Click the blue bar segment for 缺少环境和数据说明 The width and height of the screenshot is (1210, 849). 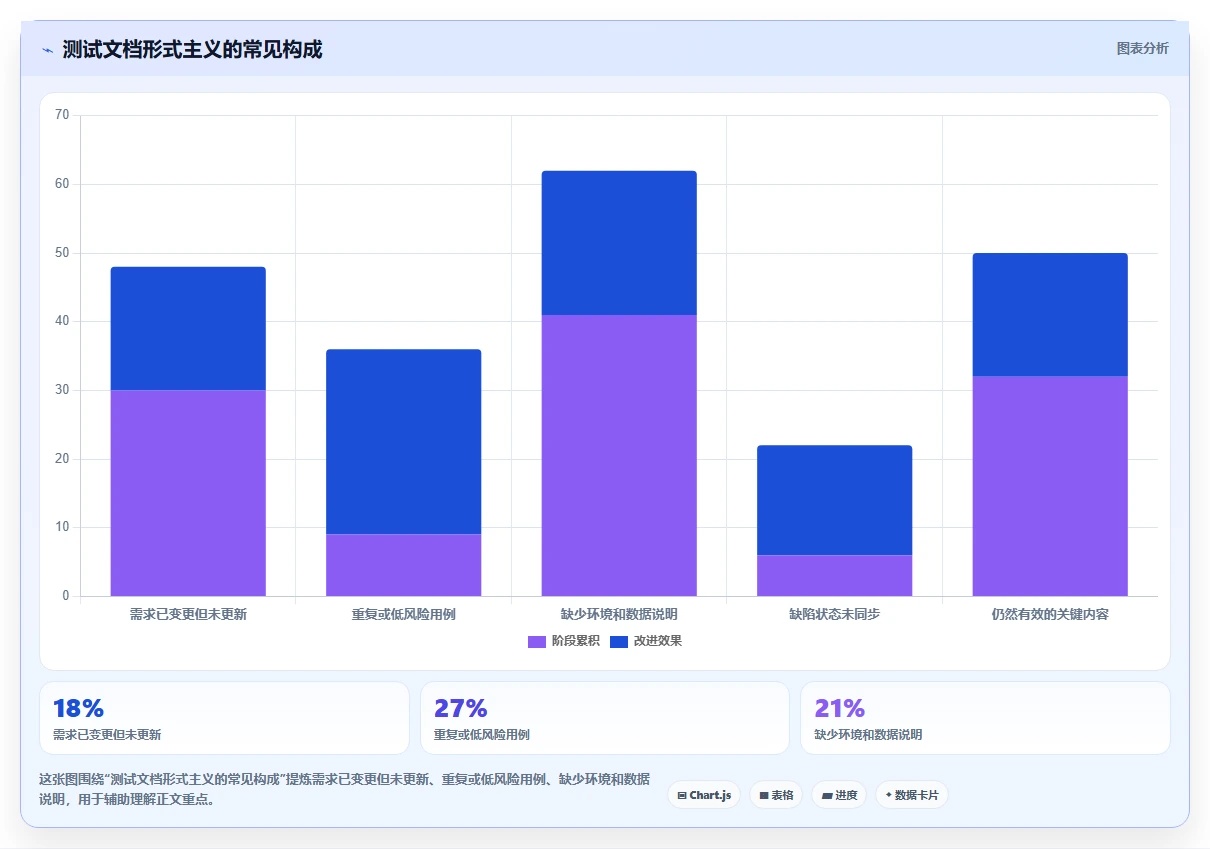pyautogui.click(x=619, y=243)
